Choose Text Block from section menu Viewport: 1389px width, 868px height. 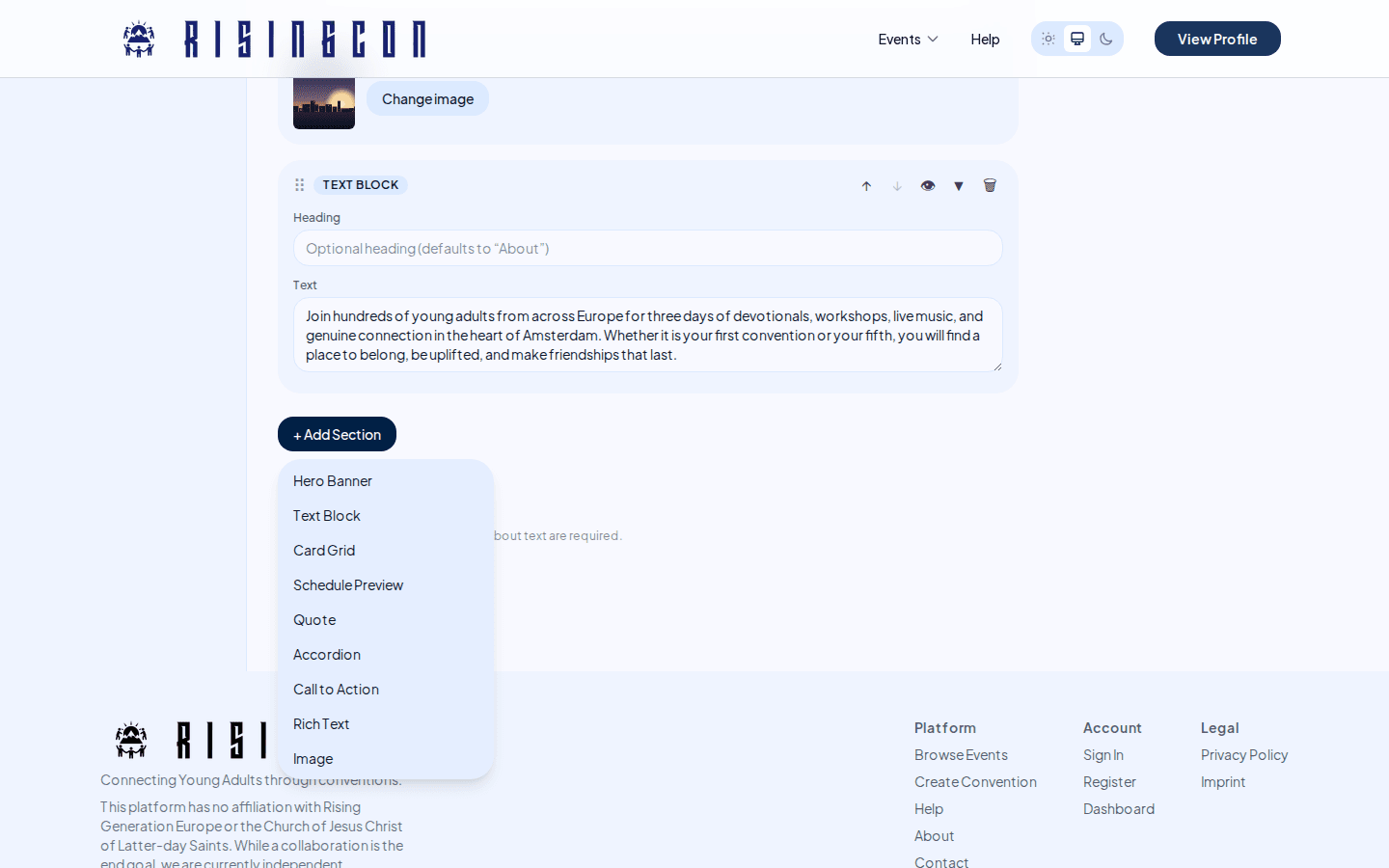click(x=386, y=516)
